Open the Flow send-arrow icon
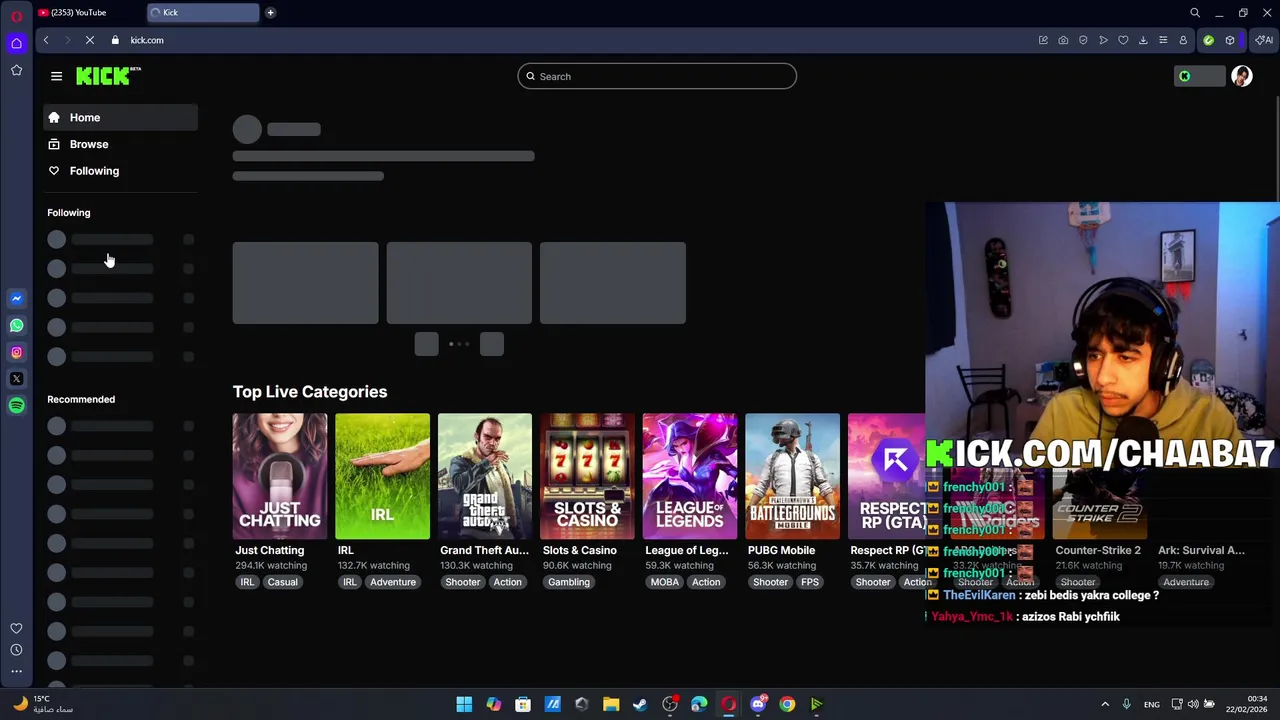 (x=1103, y=40)
